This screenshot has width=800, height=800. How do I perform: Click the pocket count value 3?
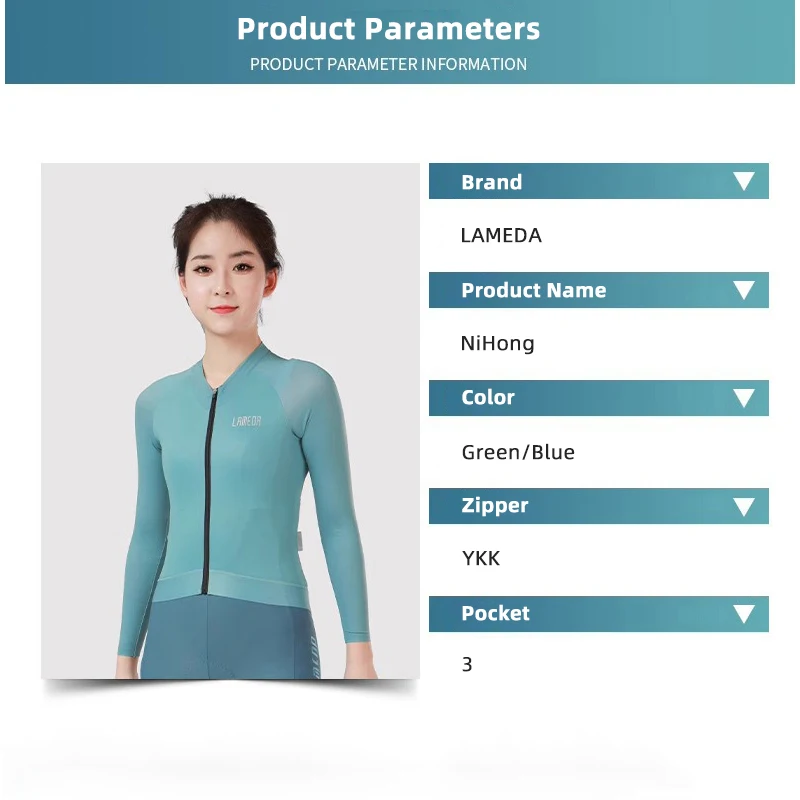tap(467, 665)
